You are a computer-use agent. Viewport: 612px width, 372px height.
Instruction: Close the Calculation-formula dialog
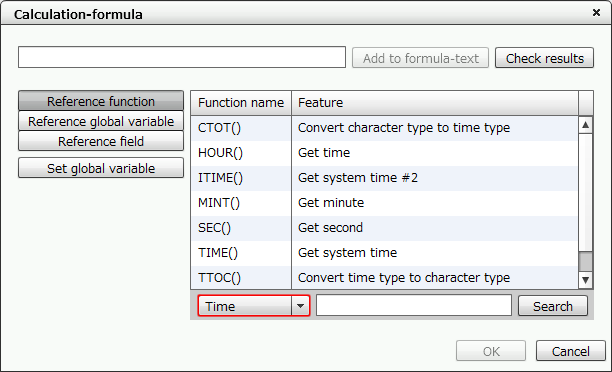(596, 13)
